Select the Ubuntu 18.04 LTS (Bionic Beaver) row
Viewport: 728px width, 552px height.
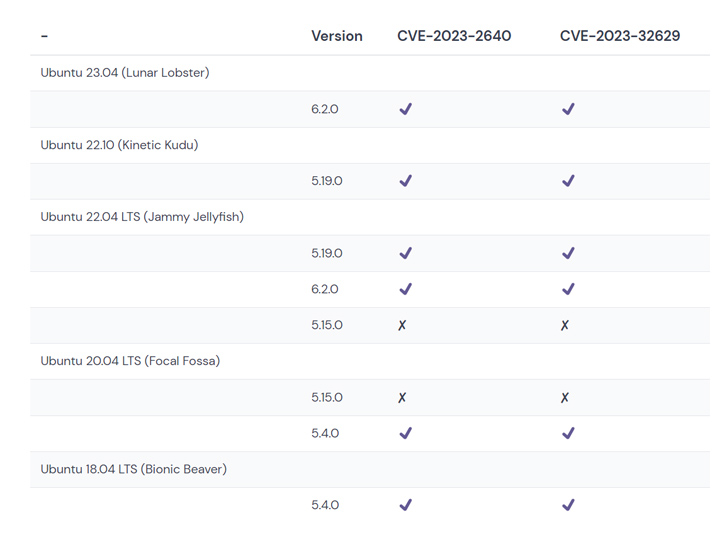coord(370,469)
